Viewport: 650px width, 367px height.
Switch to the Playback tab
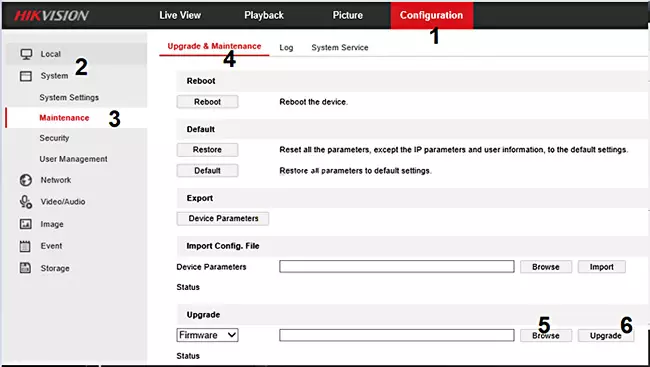click(x=264, y=15)
